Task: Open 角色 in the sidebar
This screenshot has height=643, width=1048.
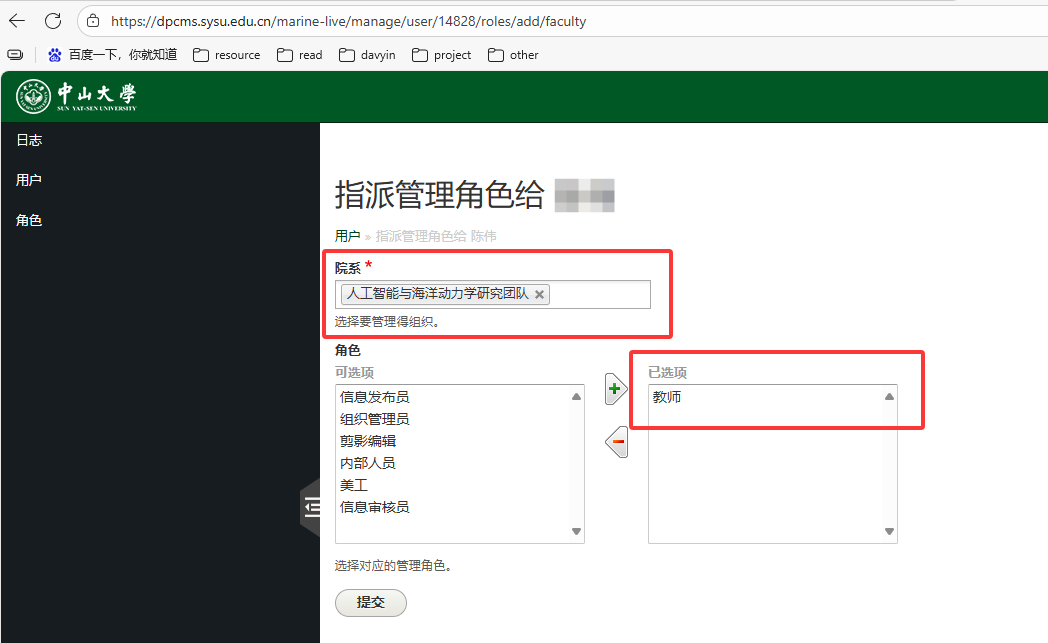Action: point(29,220)
